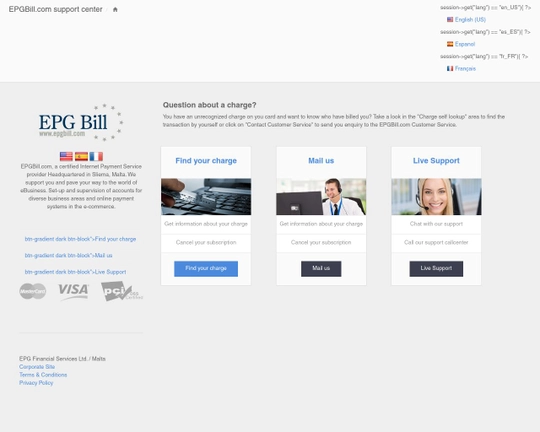The image size is (540, 432).
Task: Click 'Call our support callcenter' text
Action: click(436, 243)
